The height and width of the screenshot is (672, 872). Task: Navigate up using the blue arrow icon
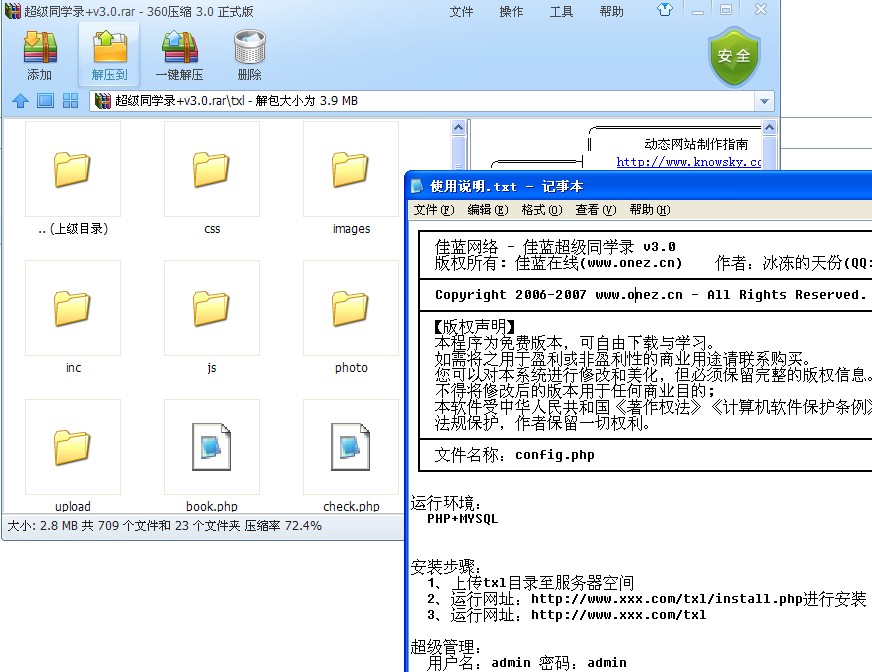point(20,100)
